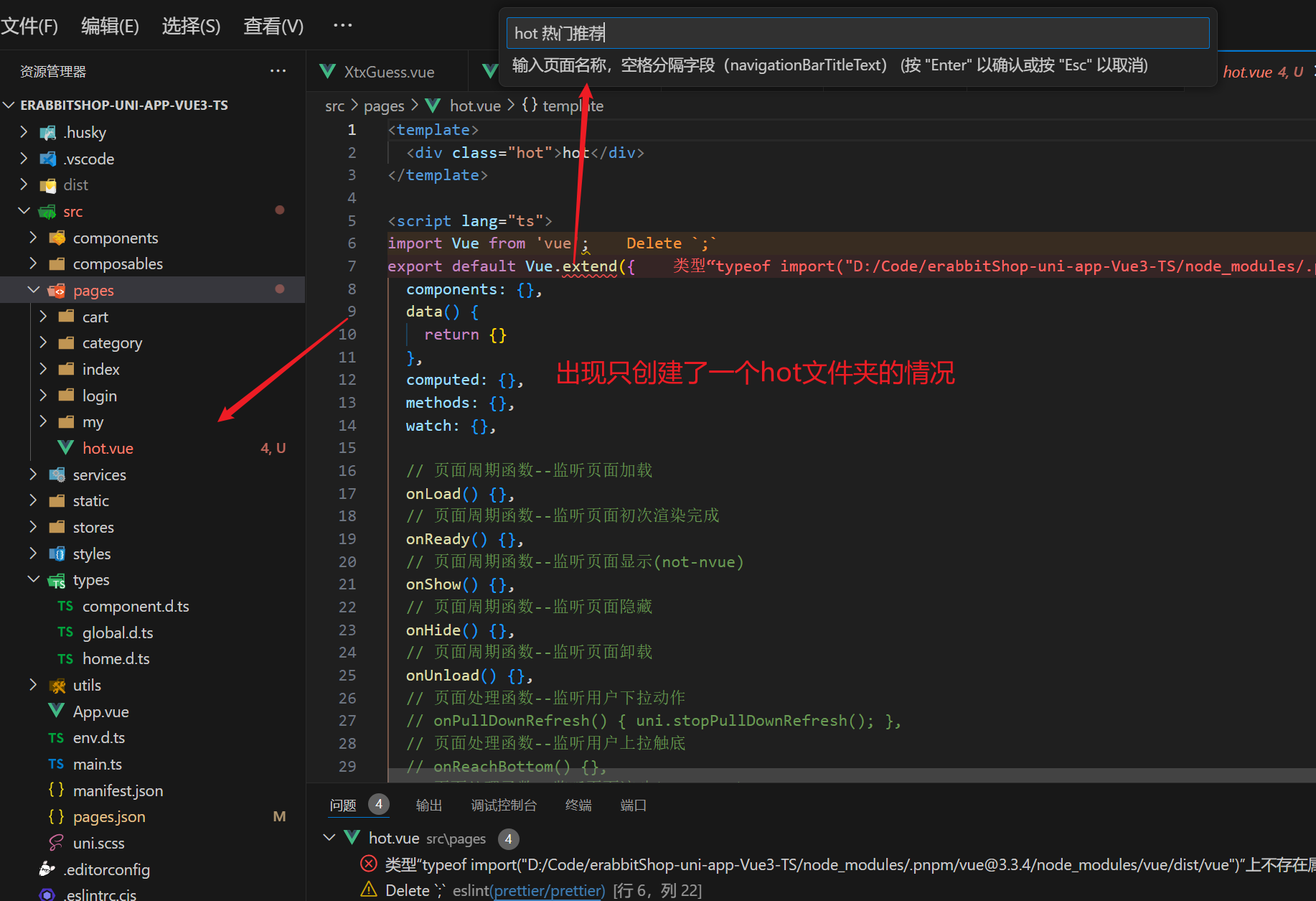Open the 终端 panel tab
Image resolution: width=1316 pixels, height=901 pixels.
click(x=578, y=806)
